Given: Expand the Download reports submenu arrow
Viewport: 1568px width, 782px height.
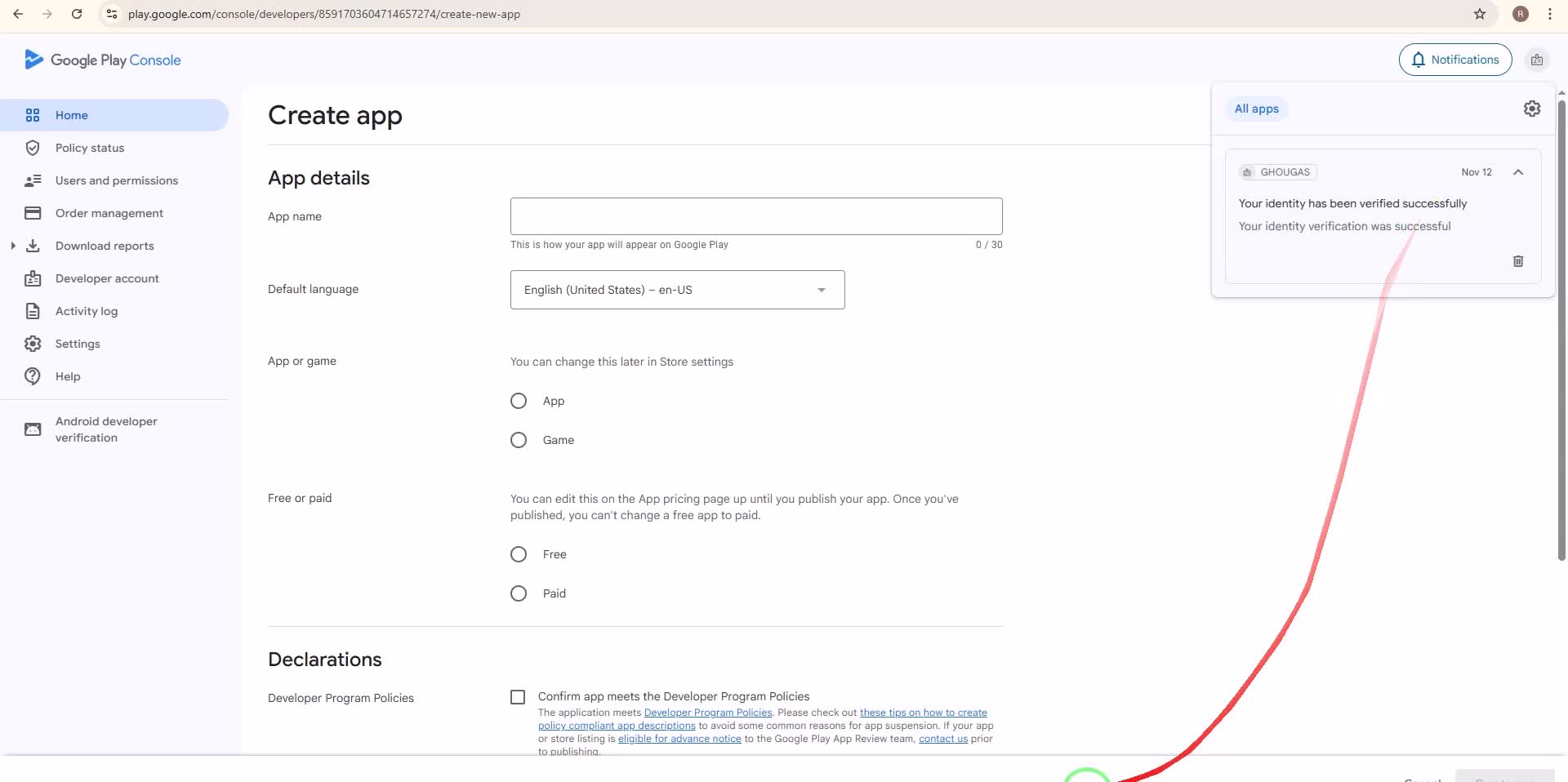Looking at the screenshot, I should pos(12,246).
